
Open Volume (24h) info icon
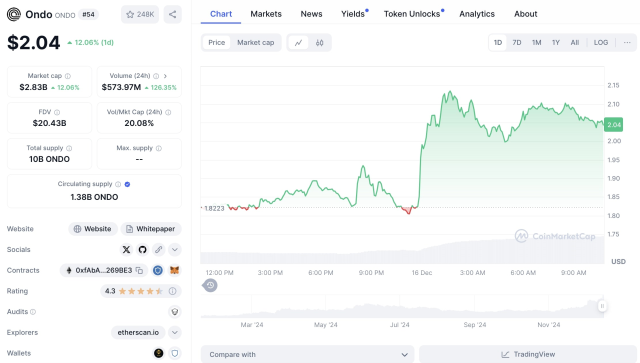(156, 76)
